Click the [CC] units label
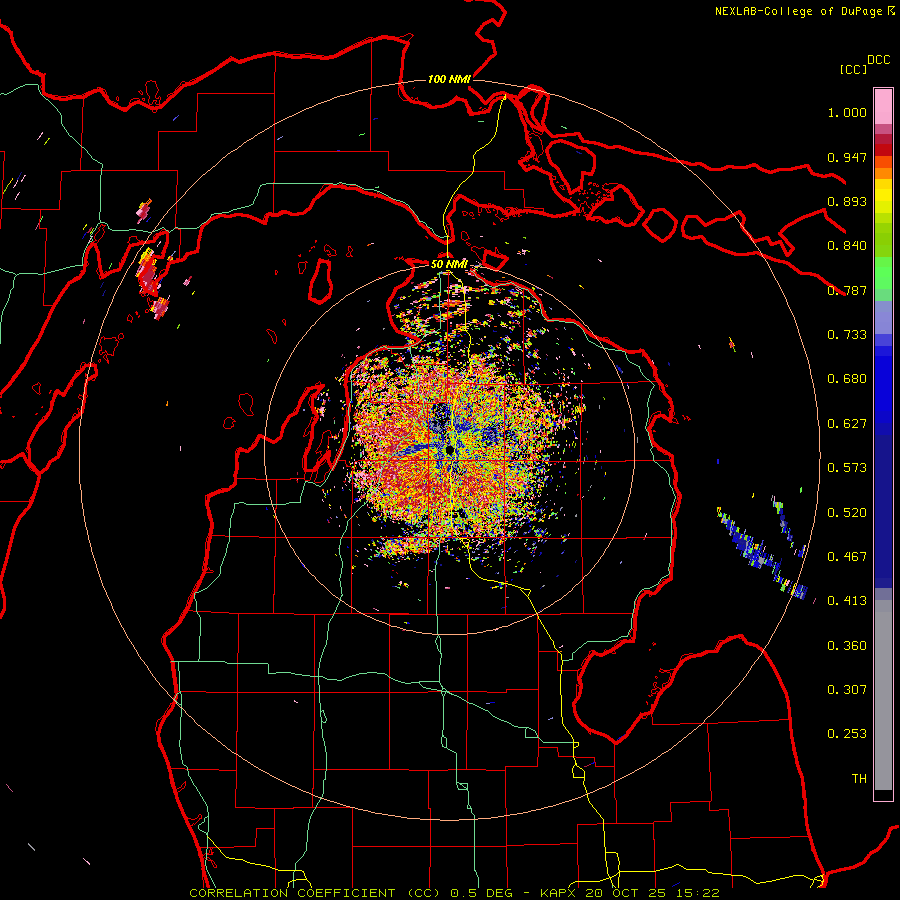 pyautogui.click(x=853, y=69)
